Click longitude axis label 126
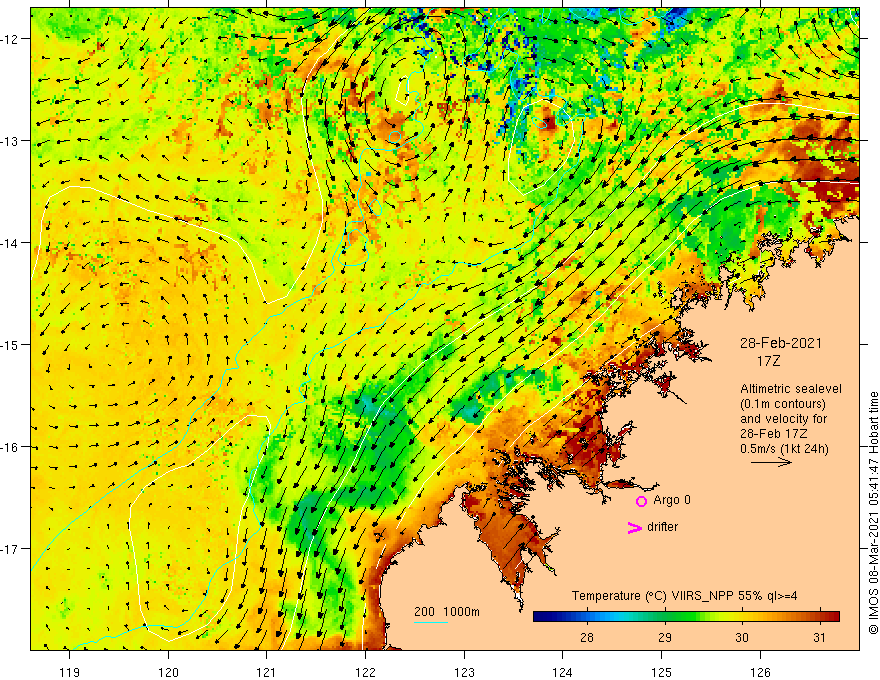The height and width of the screenshot is (680, 880). pos(760,672)
